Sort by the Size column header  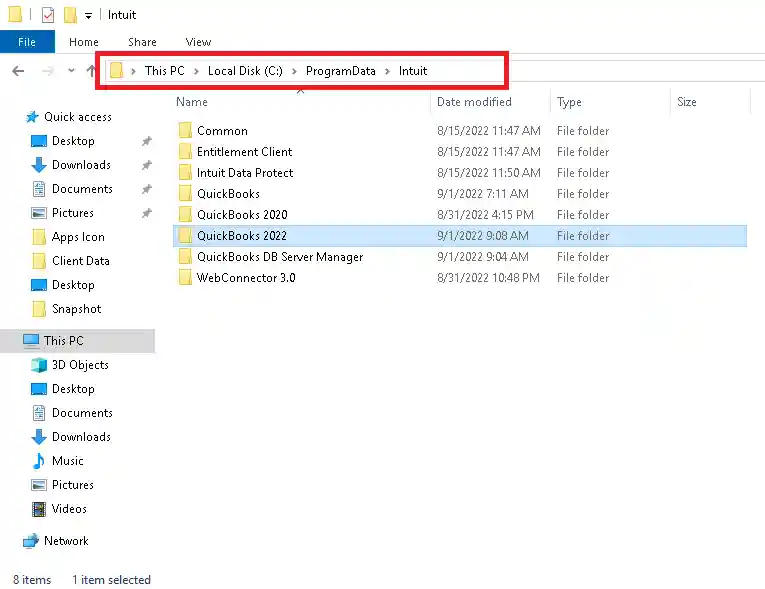686,102
